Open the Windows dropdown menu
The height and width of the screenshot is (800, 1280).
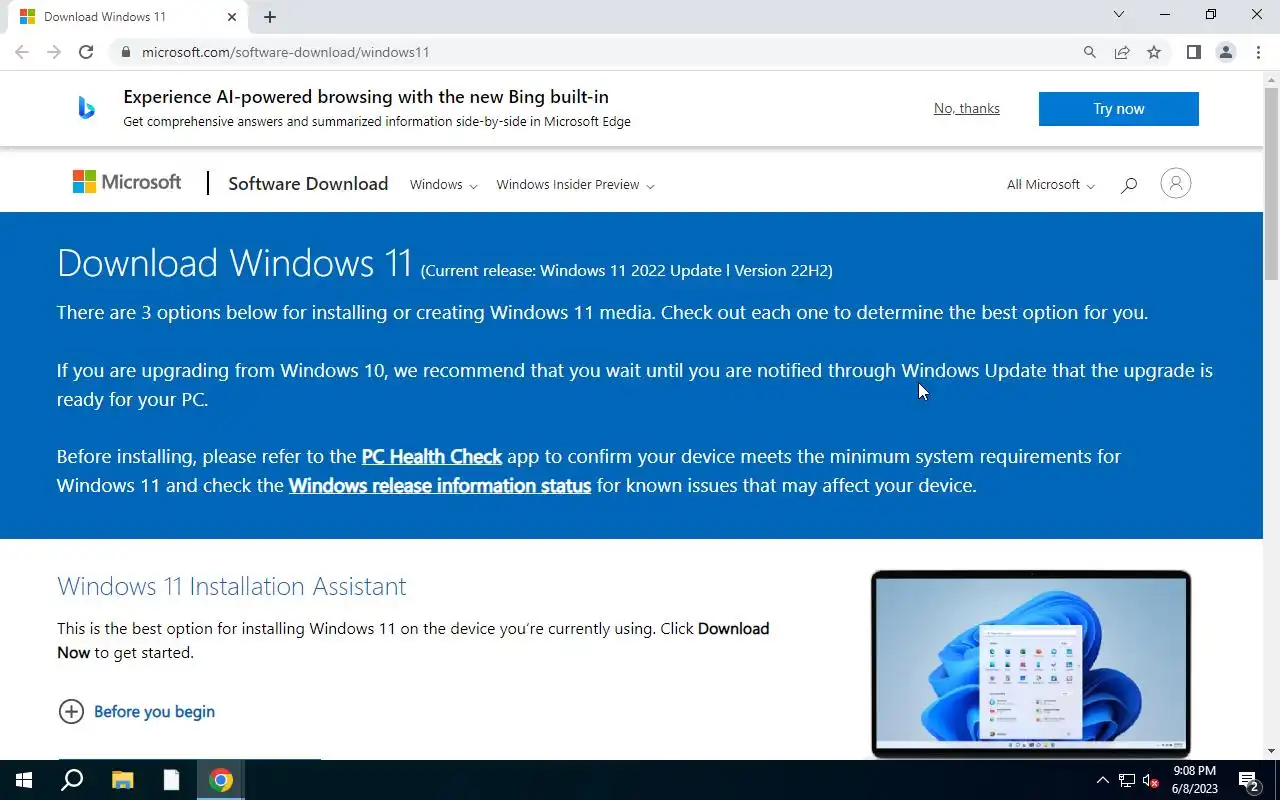[443, 185]
